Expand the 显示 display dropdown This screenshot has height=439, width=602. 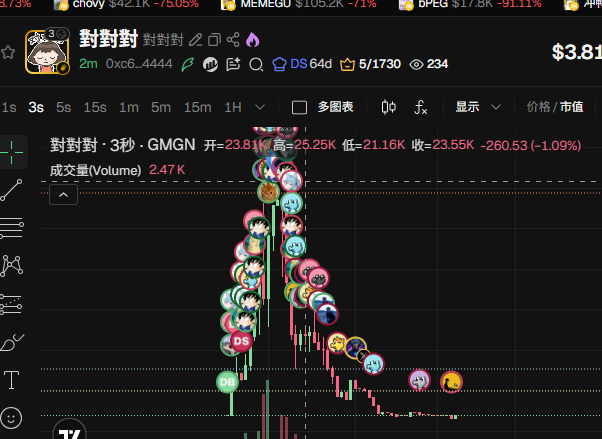tap(478, 107)
